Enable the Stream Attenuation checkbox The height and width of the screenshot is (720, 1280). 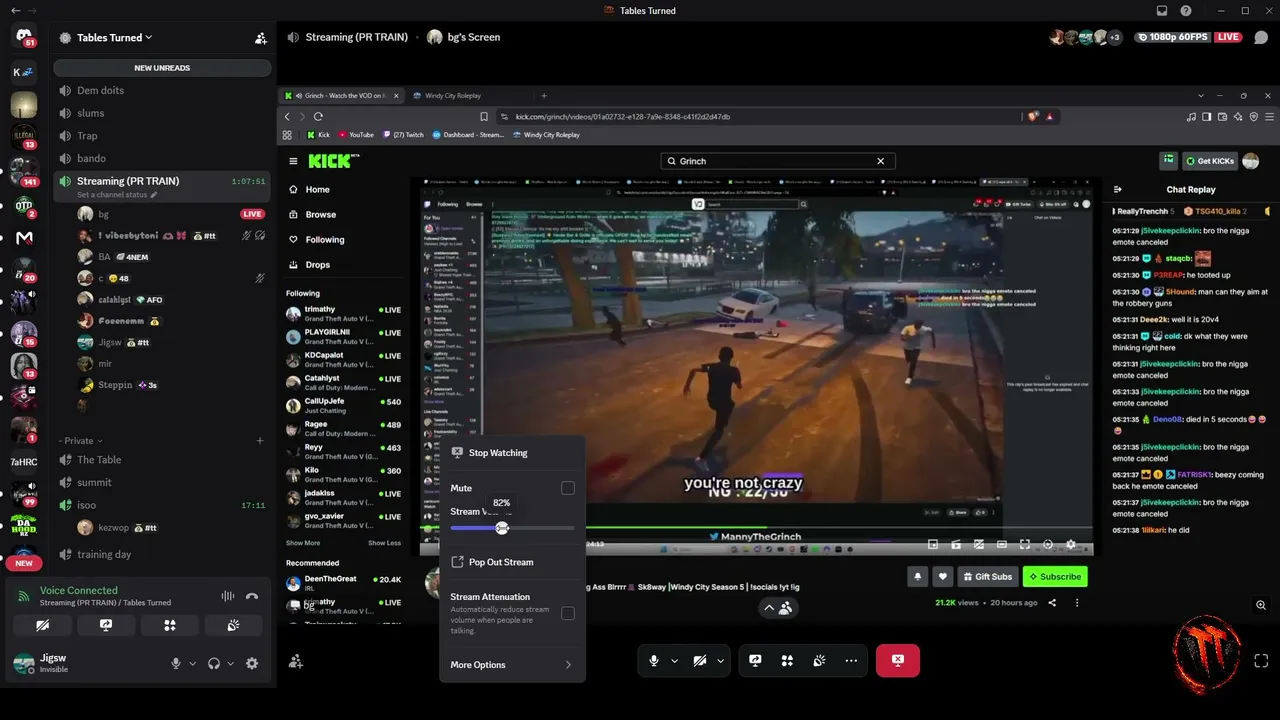coord(568,613)
